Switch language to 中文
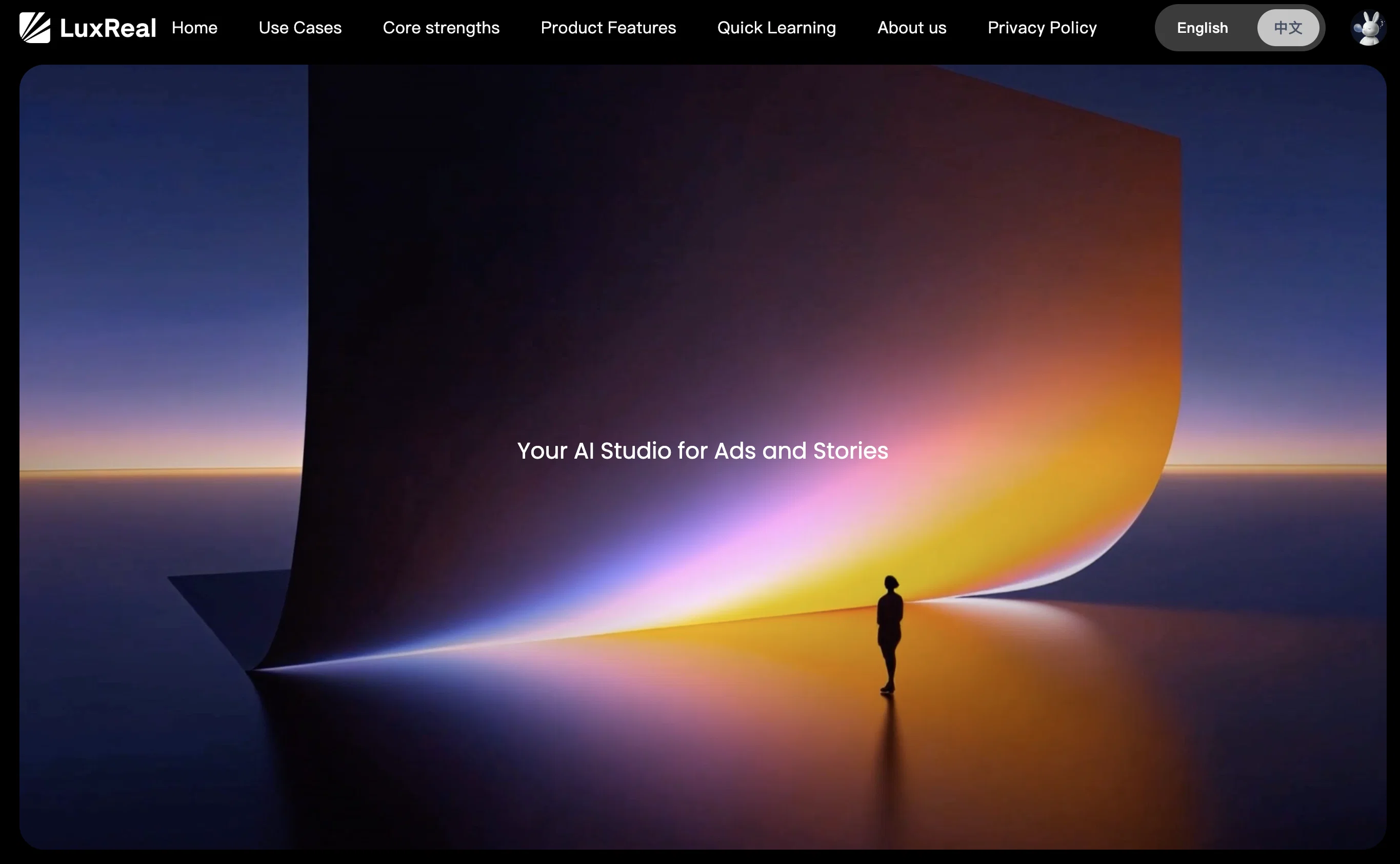The image size is (1400, 864). coord(1288,27)
